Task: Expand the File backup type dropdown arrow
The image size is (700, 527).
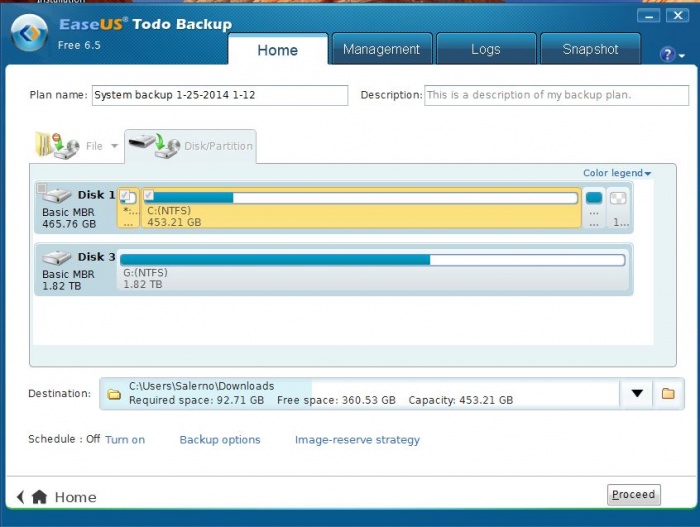Action: point(114,146)
